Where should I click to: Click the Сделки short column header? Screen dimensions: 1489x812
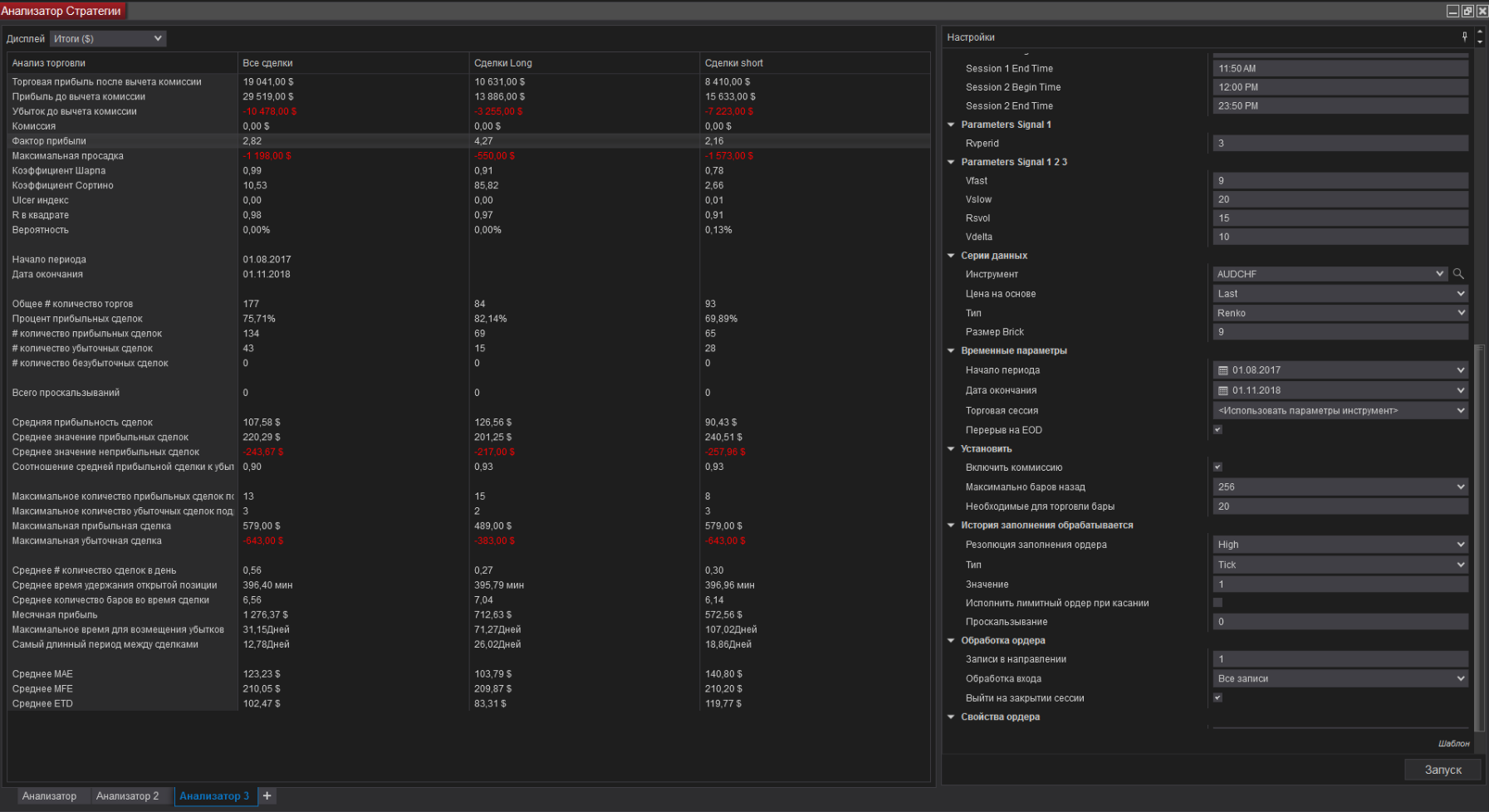[x=816, y=63]
